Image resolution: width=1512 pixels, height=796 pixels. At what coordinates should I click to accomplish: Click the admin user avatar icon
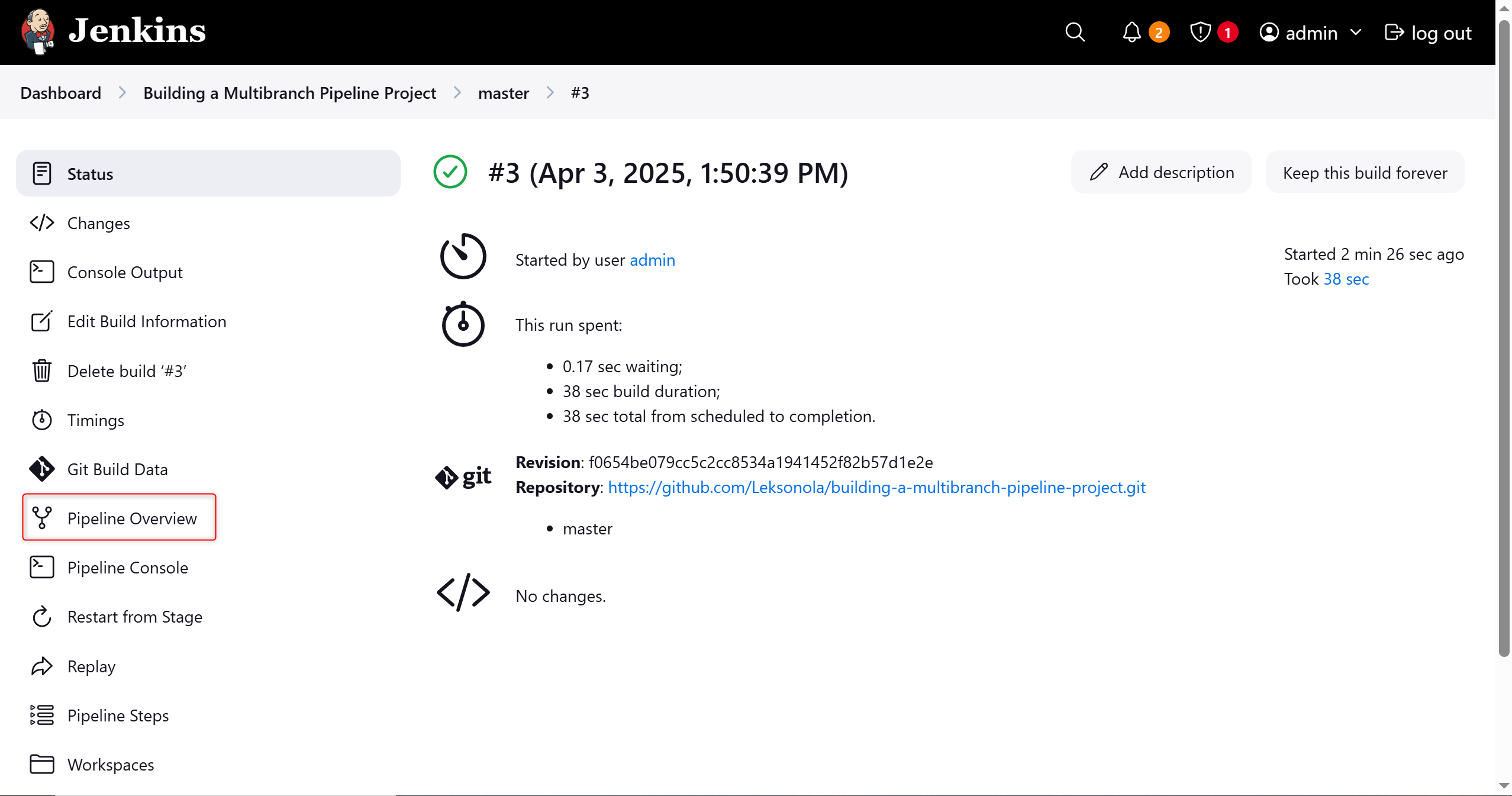1269,32
